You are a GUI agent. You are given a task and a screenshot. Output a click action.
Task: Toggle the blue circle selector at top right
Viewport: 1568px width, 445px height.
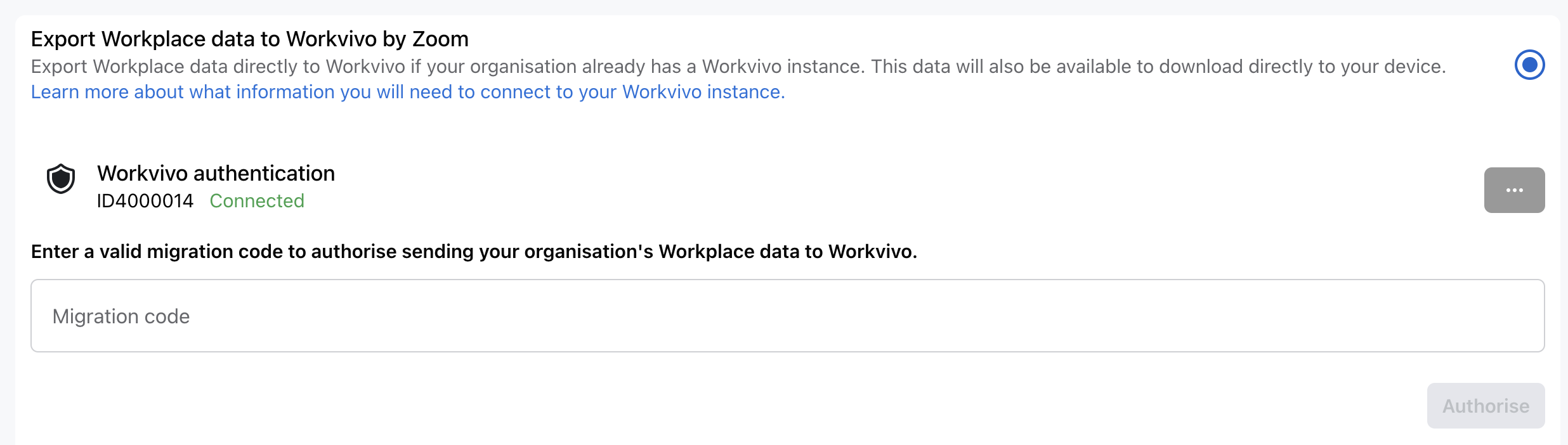1529,65
